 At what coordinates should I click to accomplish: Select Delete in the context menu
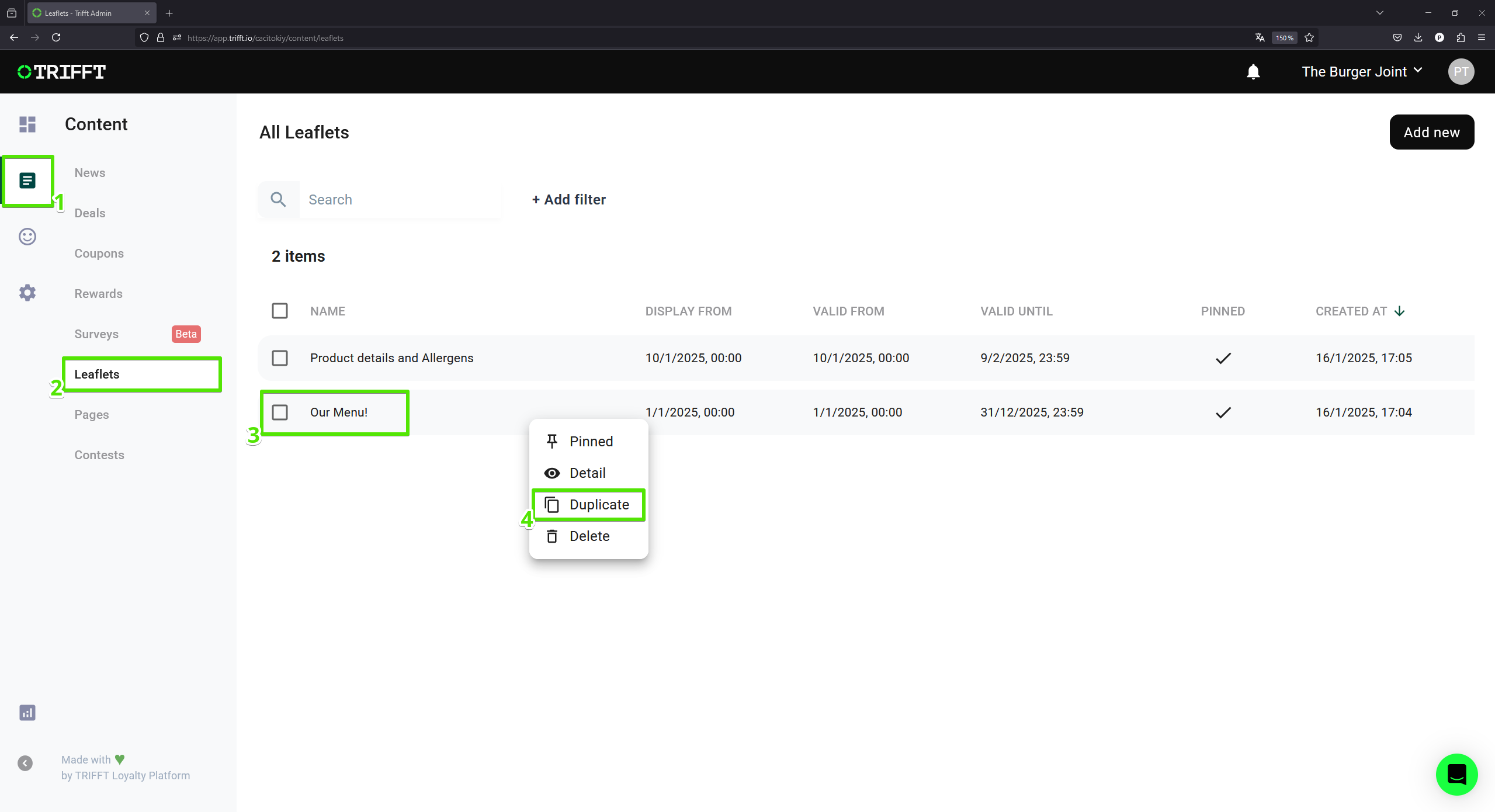click(x=588, y=536)
